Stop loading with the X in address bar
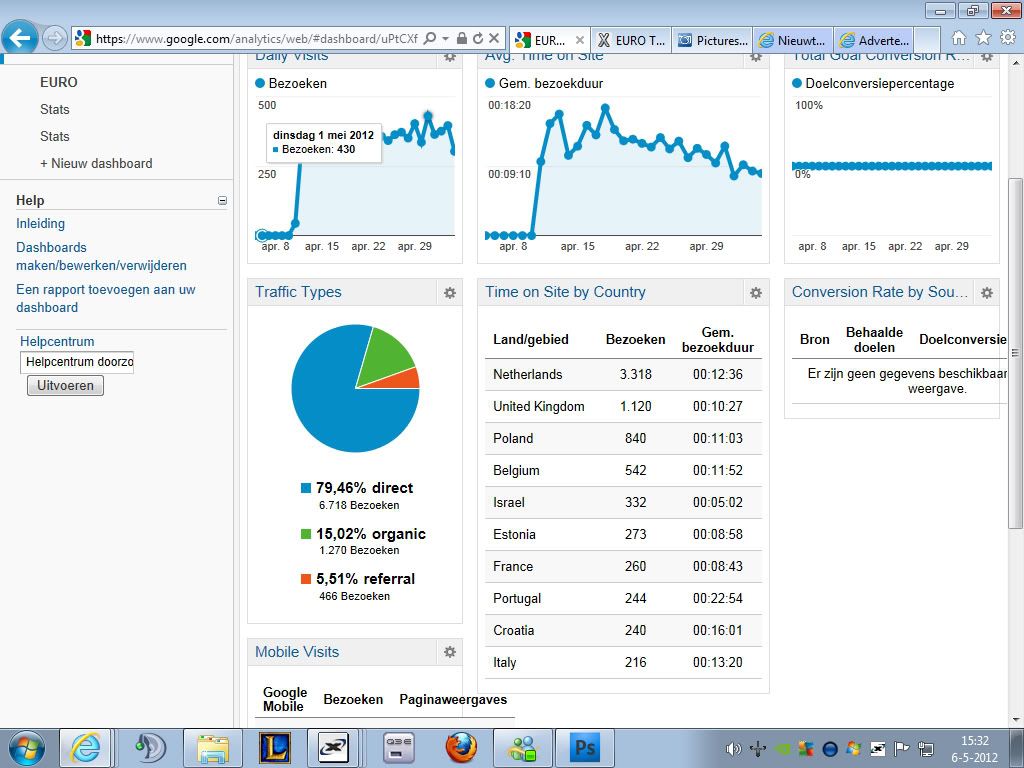This screenshot has width=1024, height=768. tap(494, 39)
